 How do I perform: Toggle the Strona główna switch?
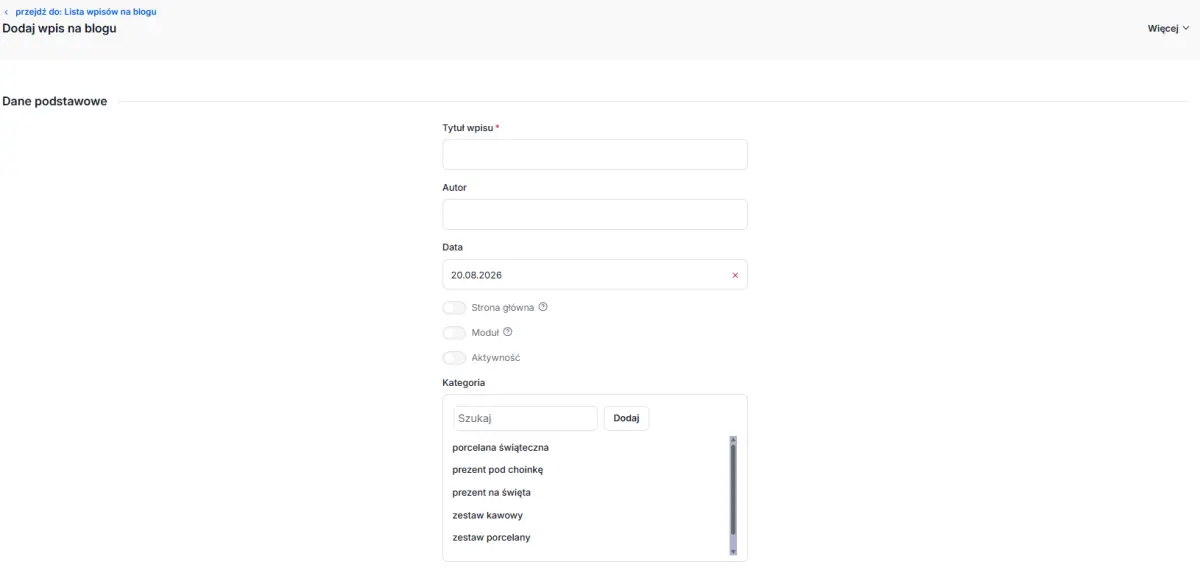[x=454, y=308]
